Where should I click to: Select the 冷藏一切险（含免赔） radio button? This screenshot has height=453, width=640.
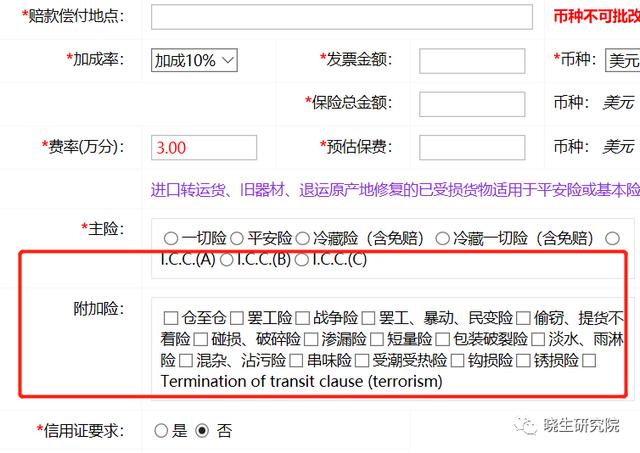click(442, 238)
